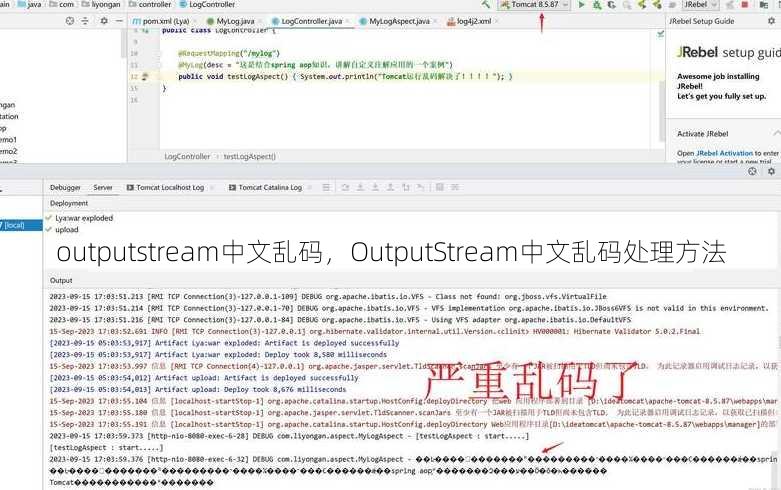Click the gutter icon on line 12
Viewport: 781px width, 490px height.
145,77
